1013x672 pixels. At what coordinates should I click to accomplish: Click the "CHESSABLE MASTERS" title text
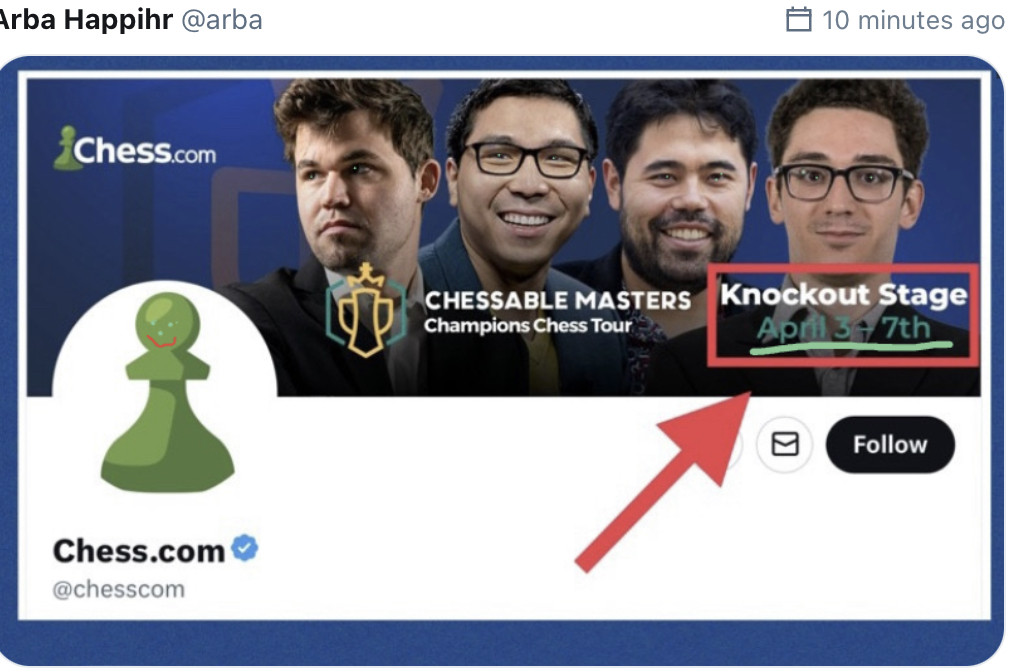coord(558,300)
